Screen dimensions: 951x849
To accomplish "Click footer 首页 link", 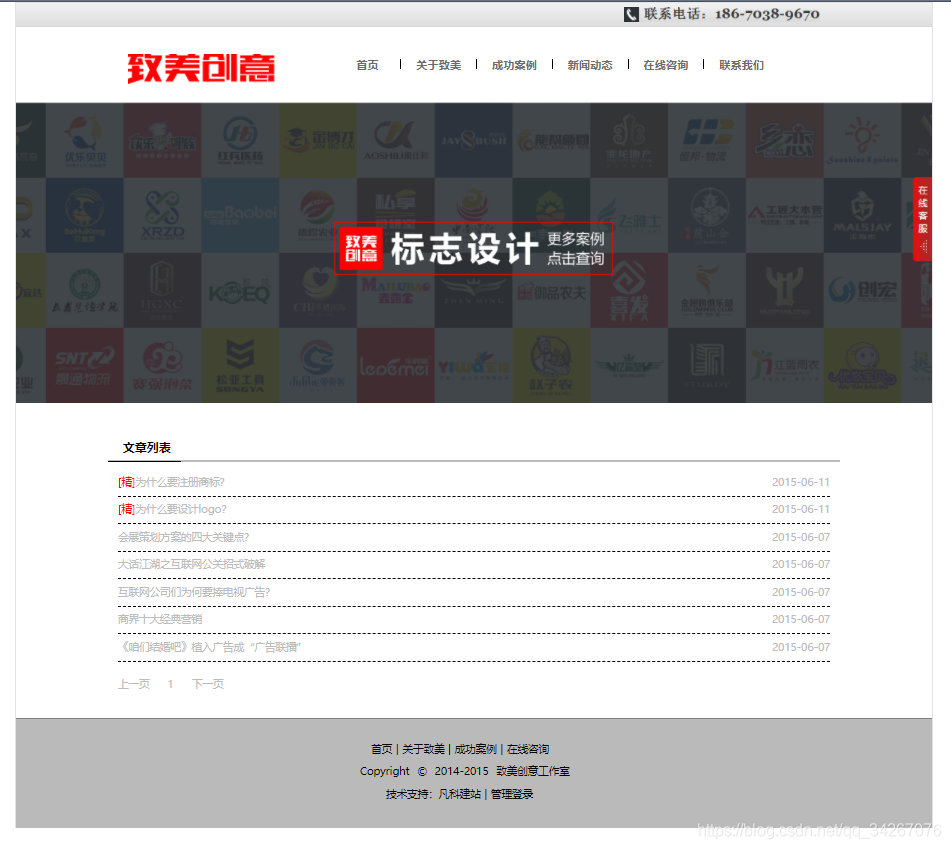I will (381, 749).
